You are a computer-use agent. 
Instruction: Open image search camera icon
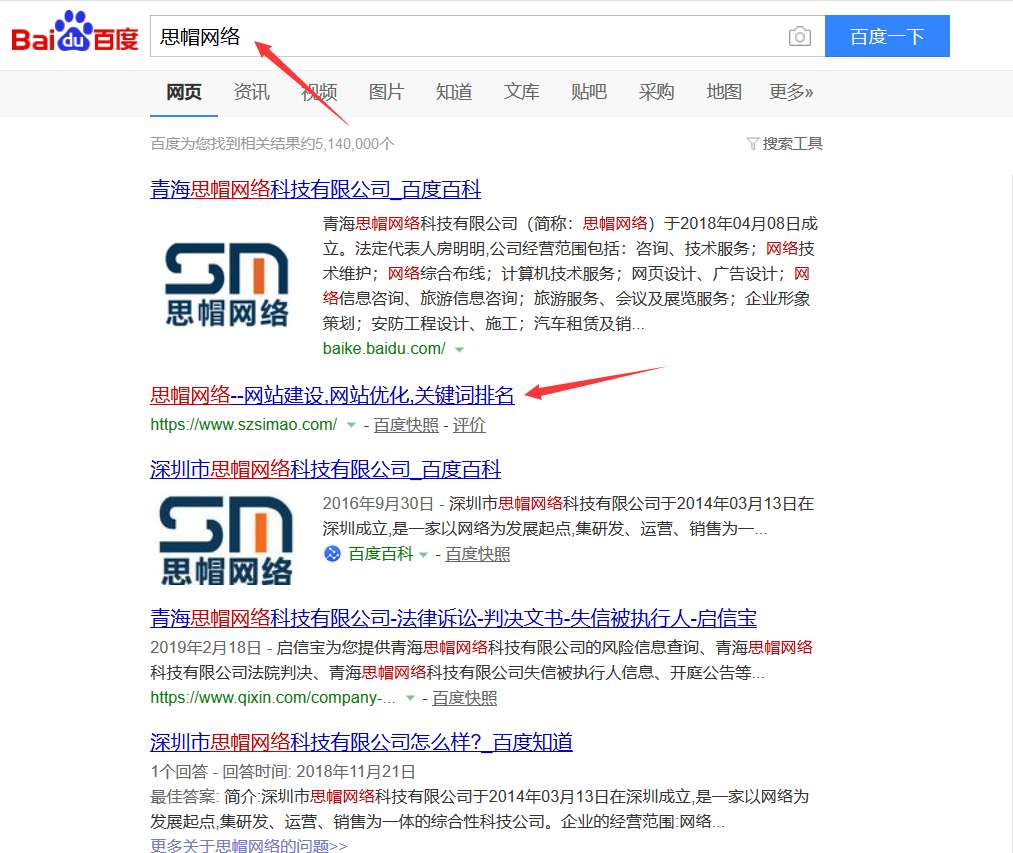click(x=800, y=36)
